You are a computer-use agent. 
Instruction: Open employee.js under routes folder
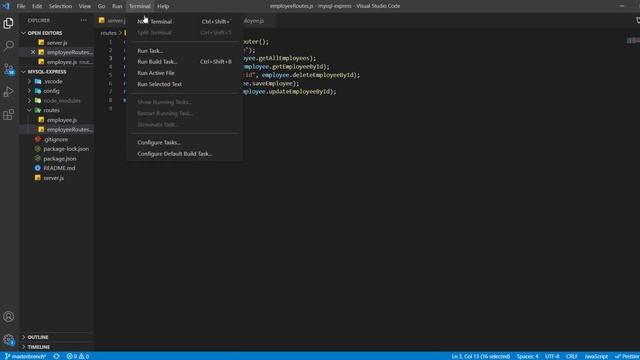pos(62,120)
